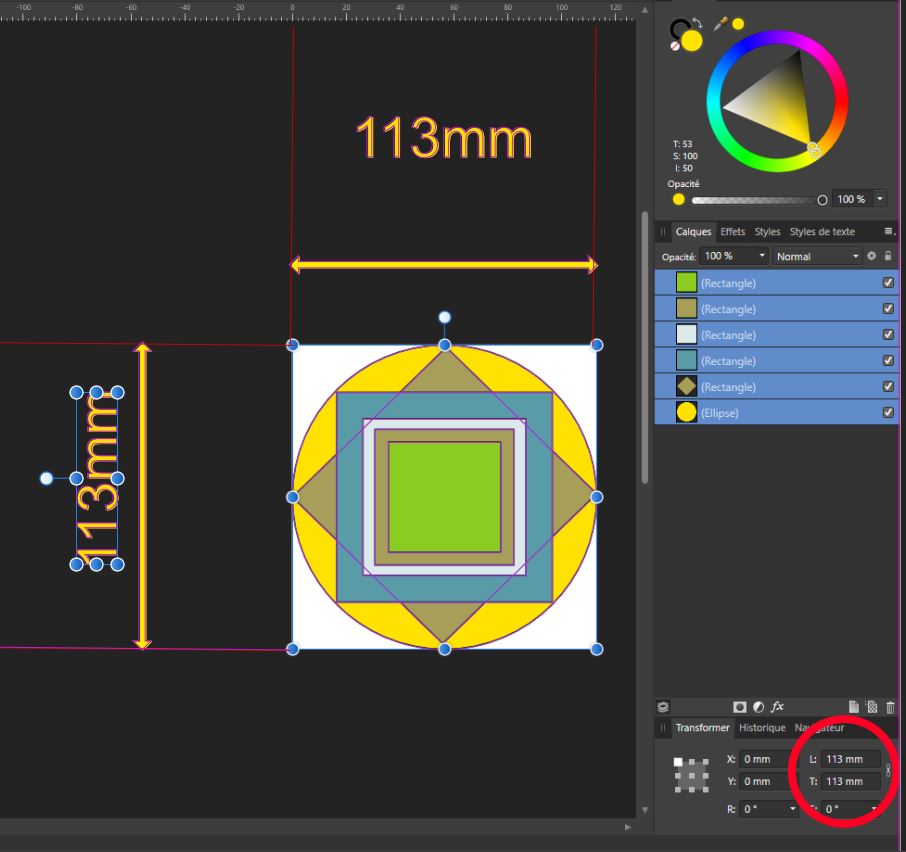Click the vertical yellow dimension arrow
Screen dimensions: 906x852
(142, 496)
